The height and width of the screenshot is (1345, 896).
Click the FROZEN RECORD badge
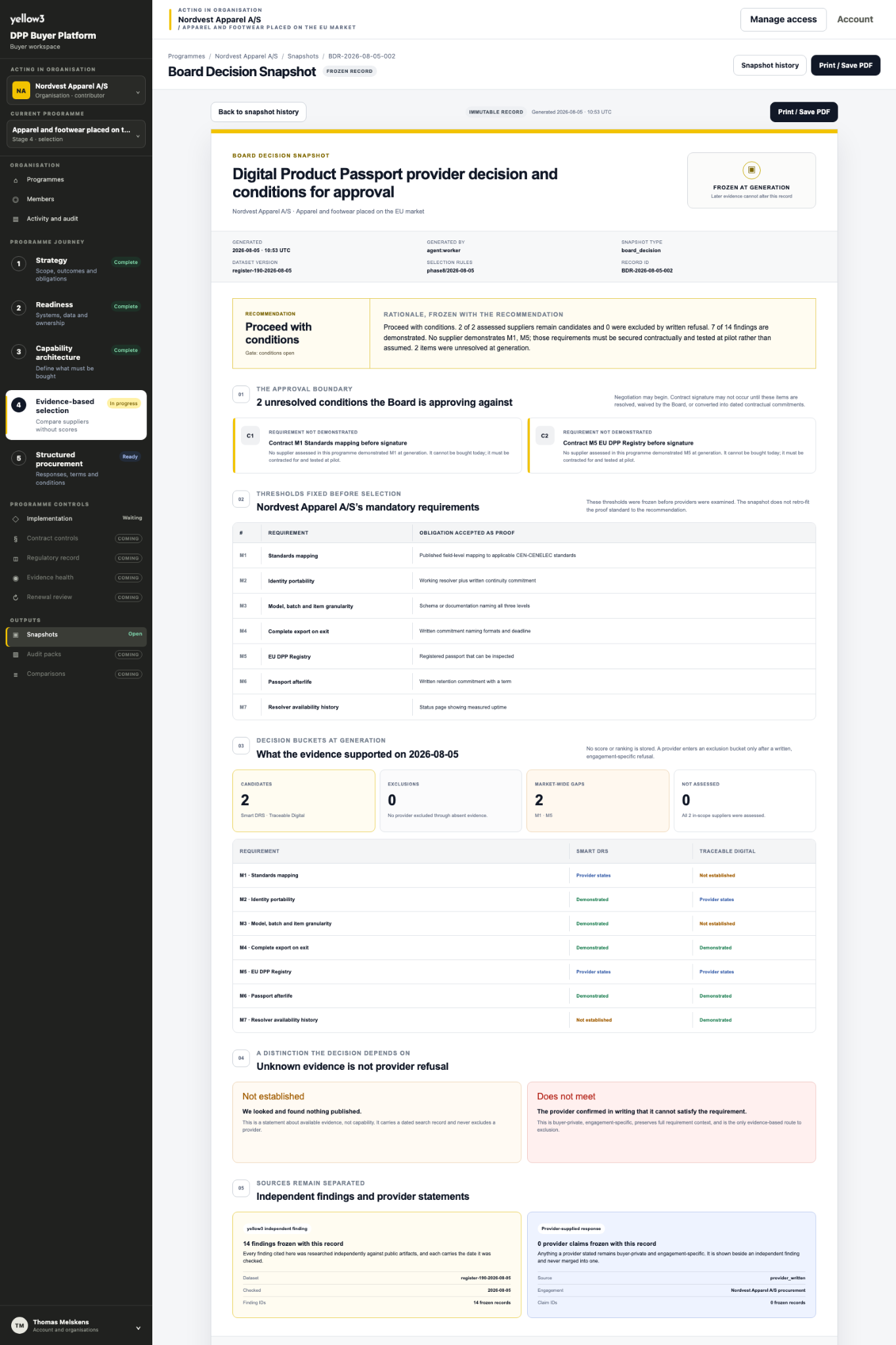click(349, 72)
